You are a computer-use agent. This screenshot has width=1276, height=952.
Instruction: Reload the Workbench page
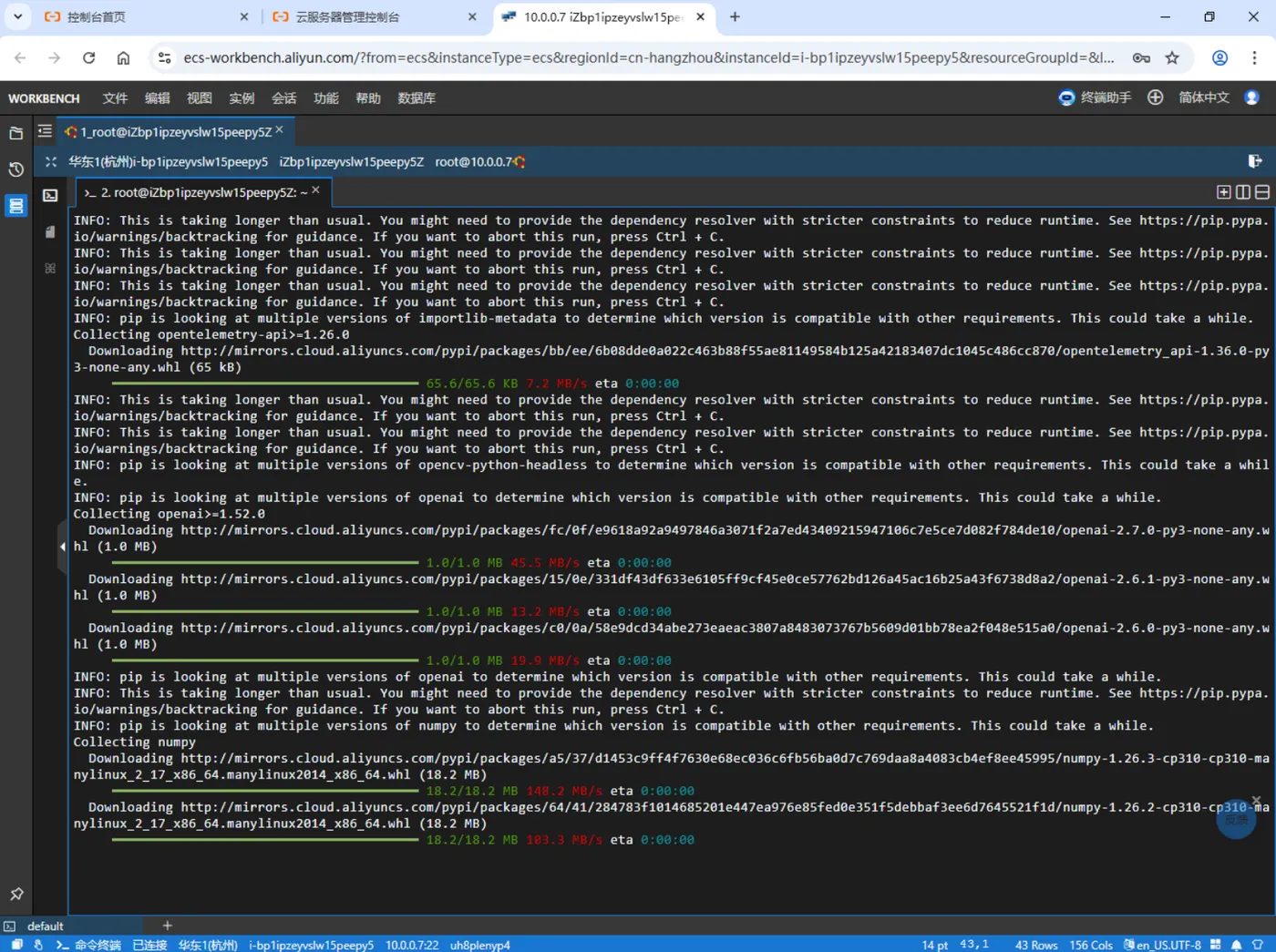click(x=88, y=57)
